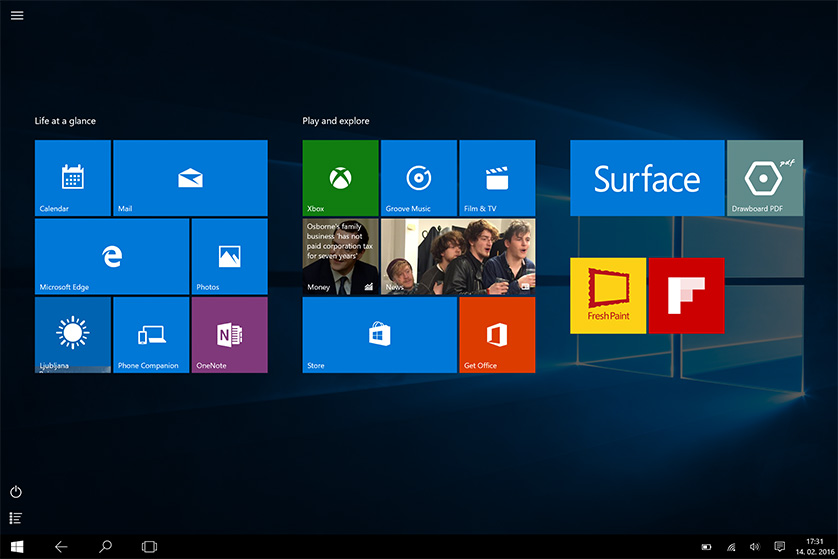Expand the hamburger menu

click(x=17, y=15)
